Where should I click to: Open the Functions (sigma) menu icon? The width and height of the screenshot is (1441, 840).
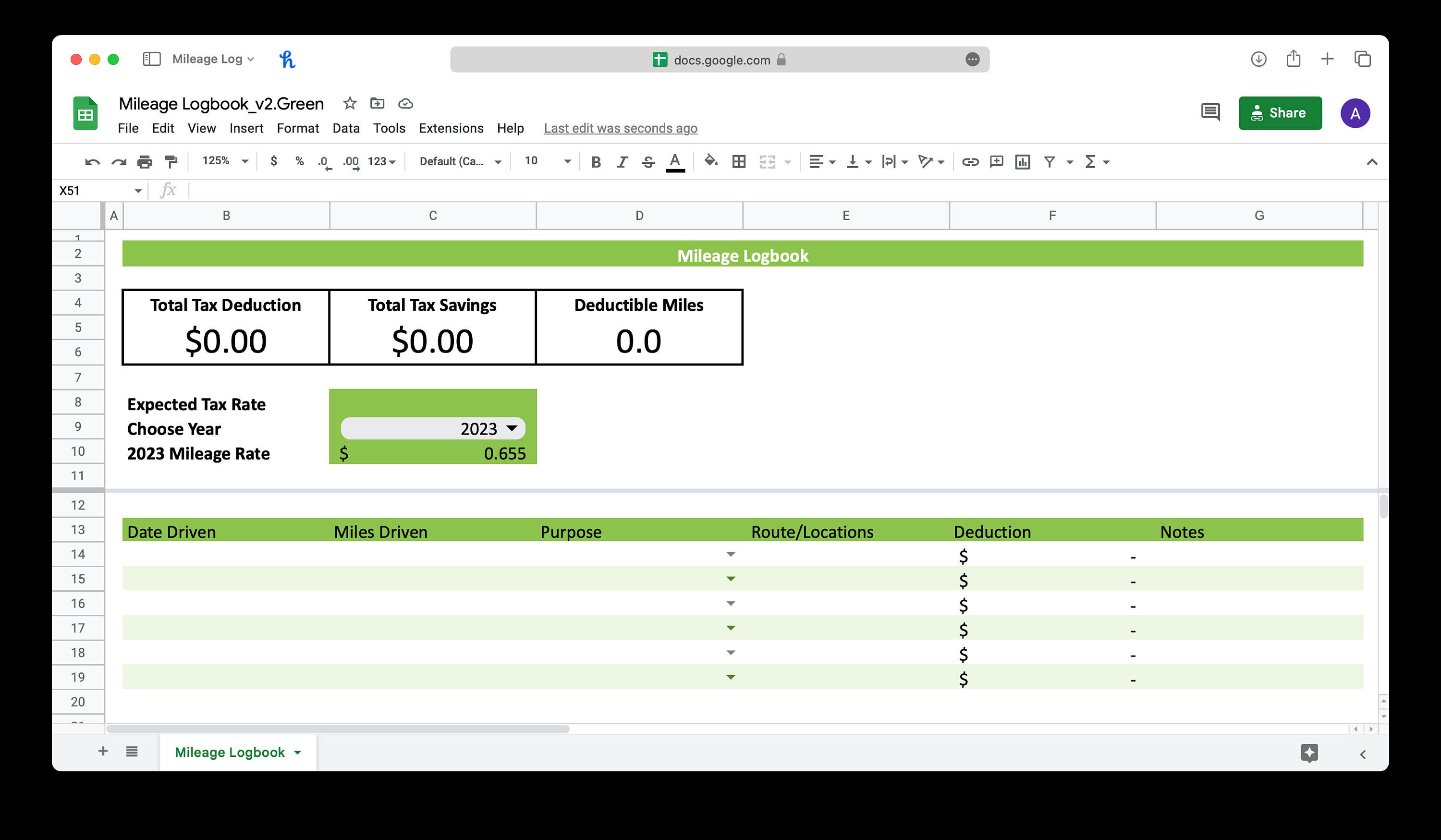(x=1091, y=161)
